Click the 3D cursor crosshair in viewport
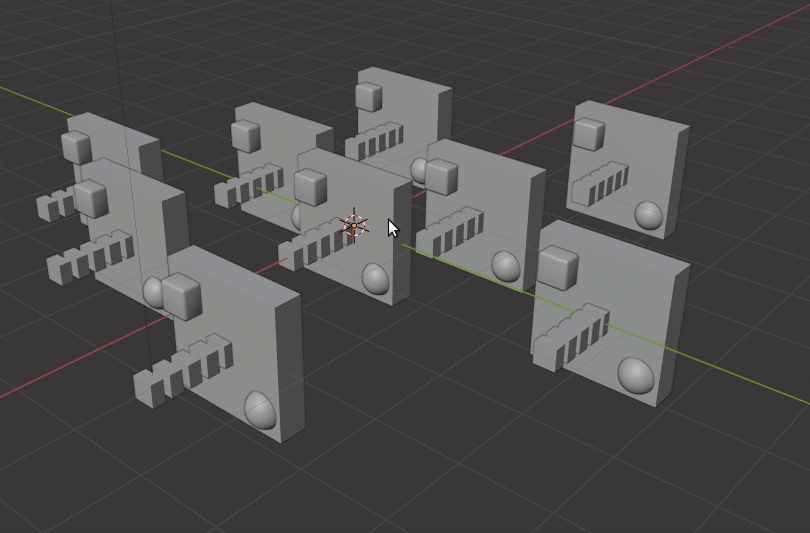Viewport: 810px width, 533px height. (354, 226)
